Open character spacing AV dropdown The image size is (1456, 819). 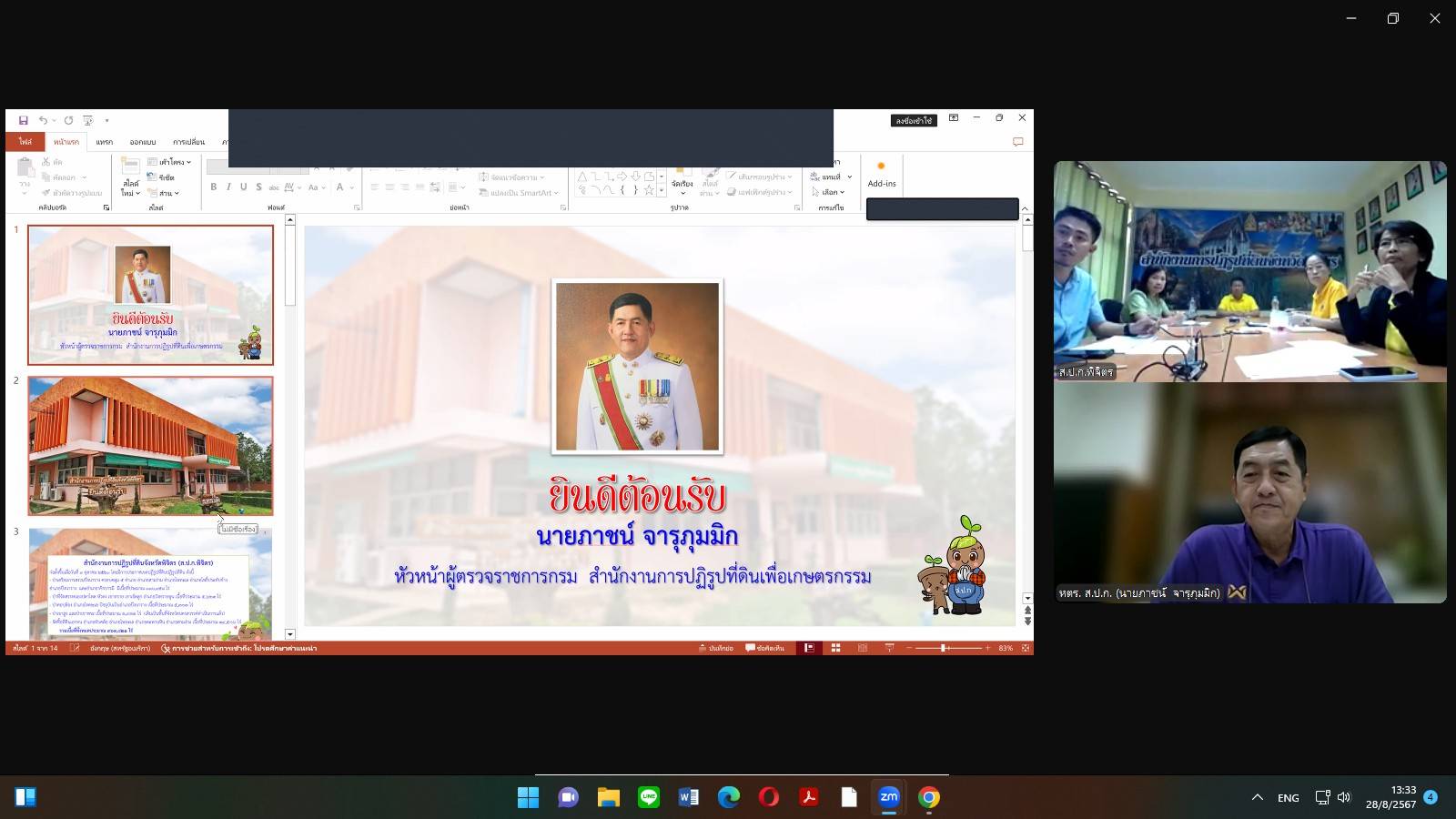pos(292,187)
